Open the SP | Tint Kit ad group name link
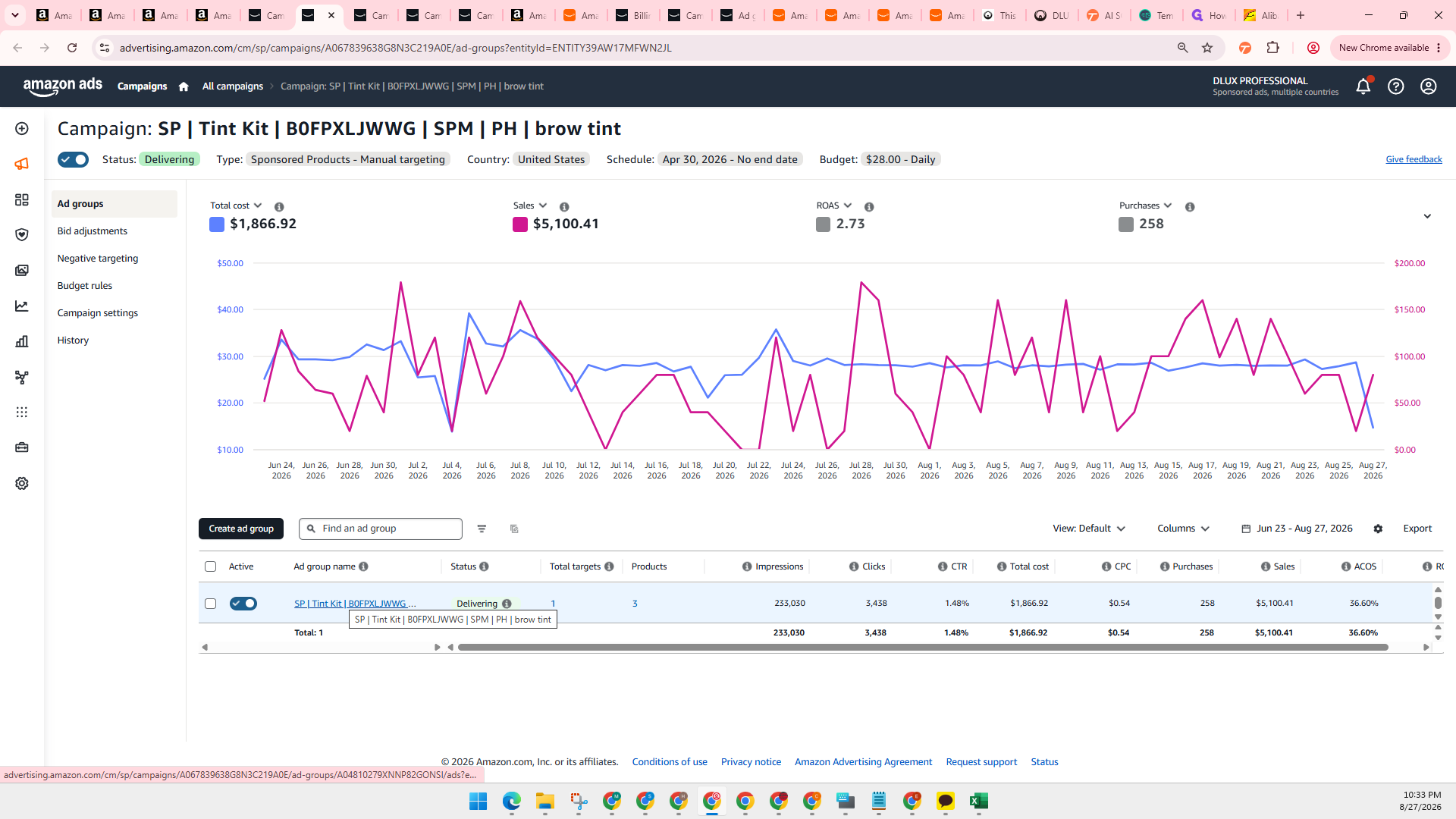The height and width of the screenshot is (819, 1456). pyautogui.click(x=355, y=604)
